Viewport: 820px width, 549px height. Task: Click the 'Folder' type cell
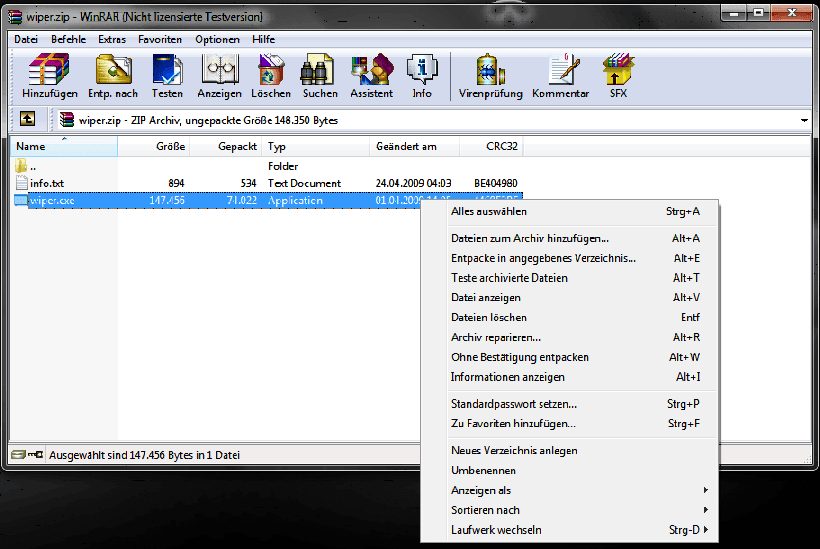point(283,166)
